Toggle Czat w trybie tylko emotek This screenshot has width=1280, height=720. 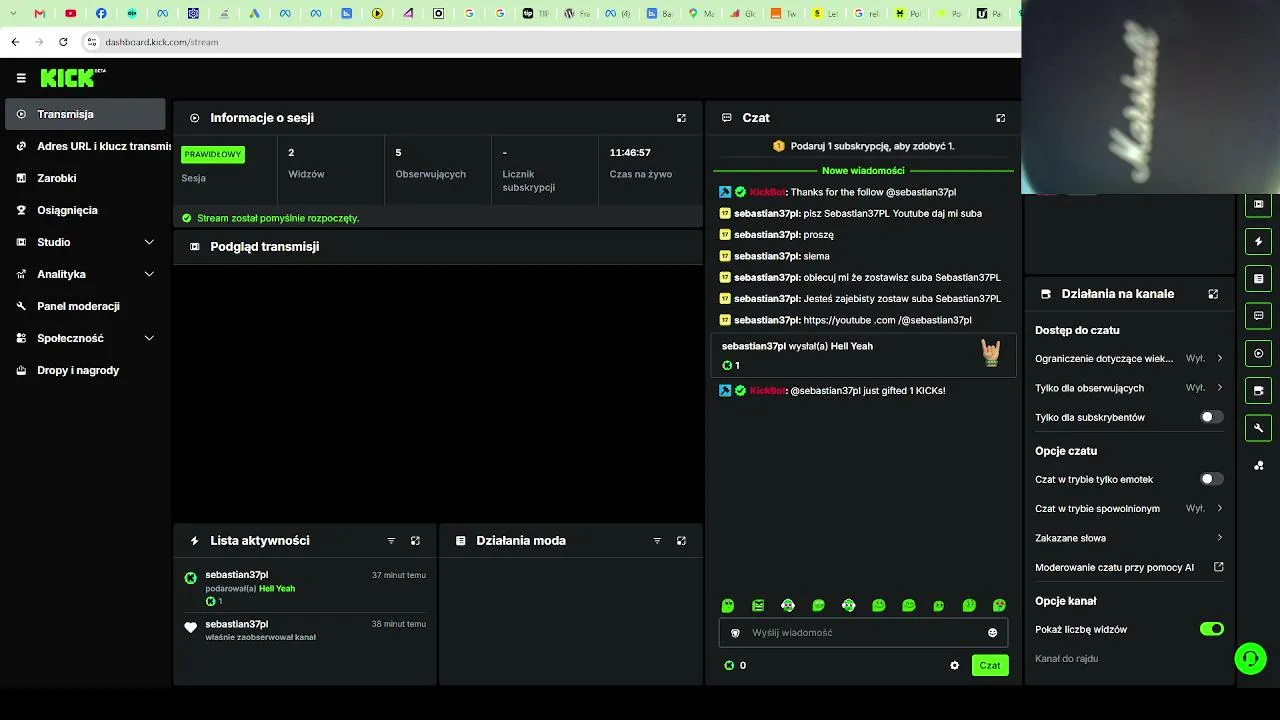(x=1211, y=479)
